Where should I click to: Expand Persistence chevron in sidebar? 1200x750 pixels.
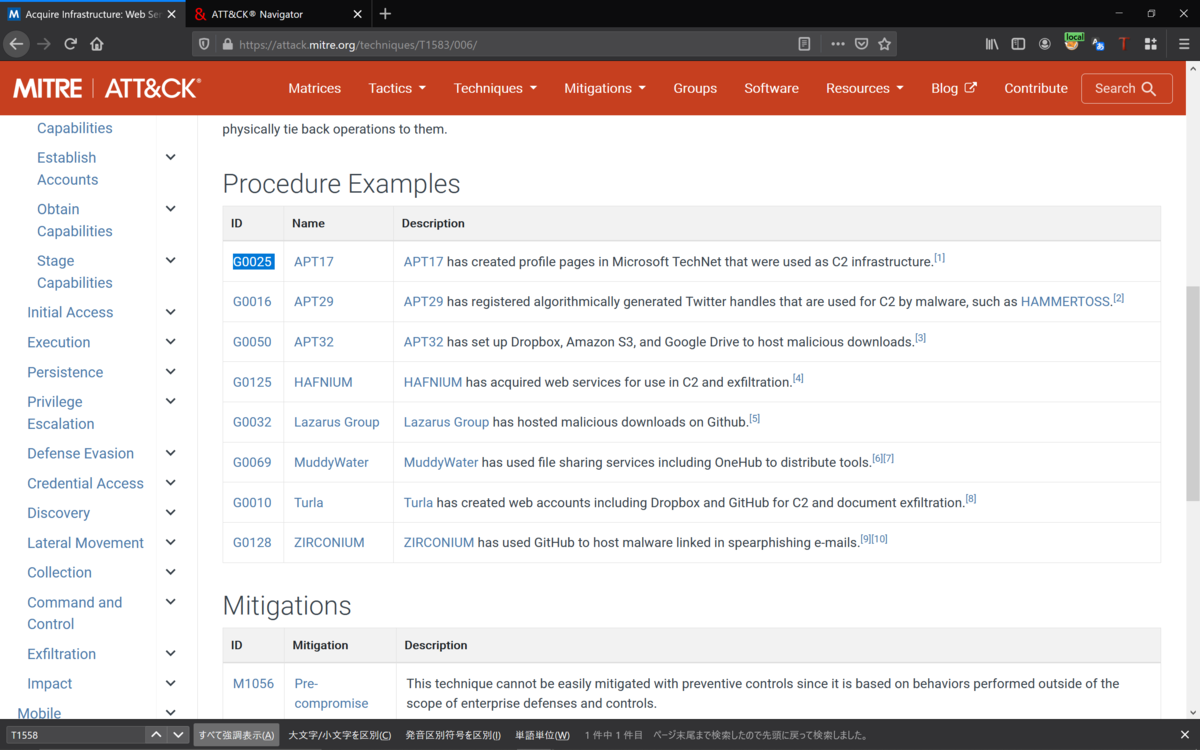(x=171, y=372)
